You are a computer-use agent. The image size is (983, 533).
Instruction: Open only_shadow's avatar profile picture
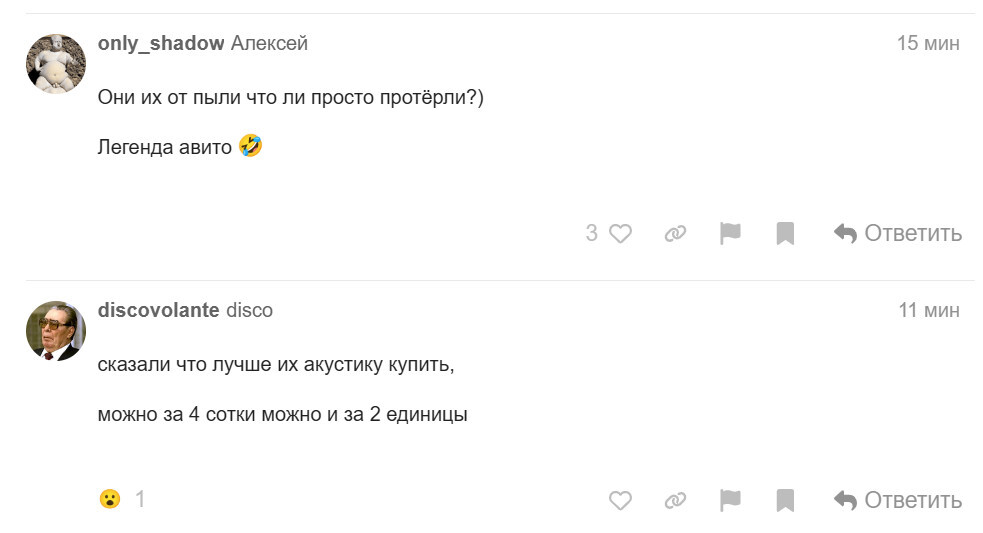[x=55, y=64]
